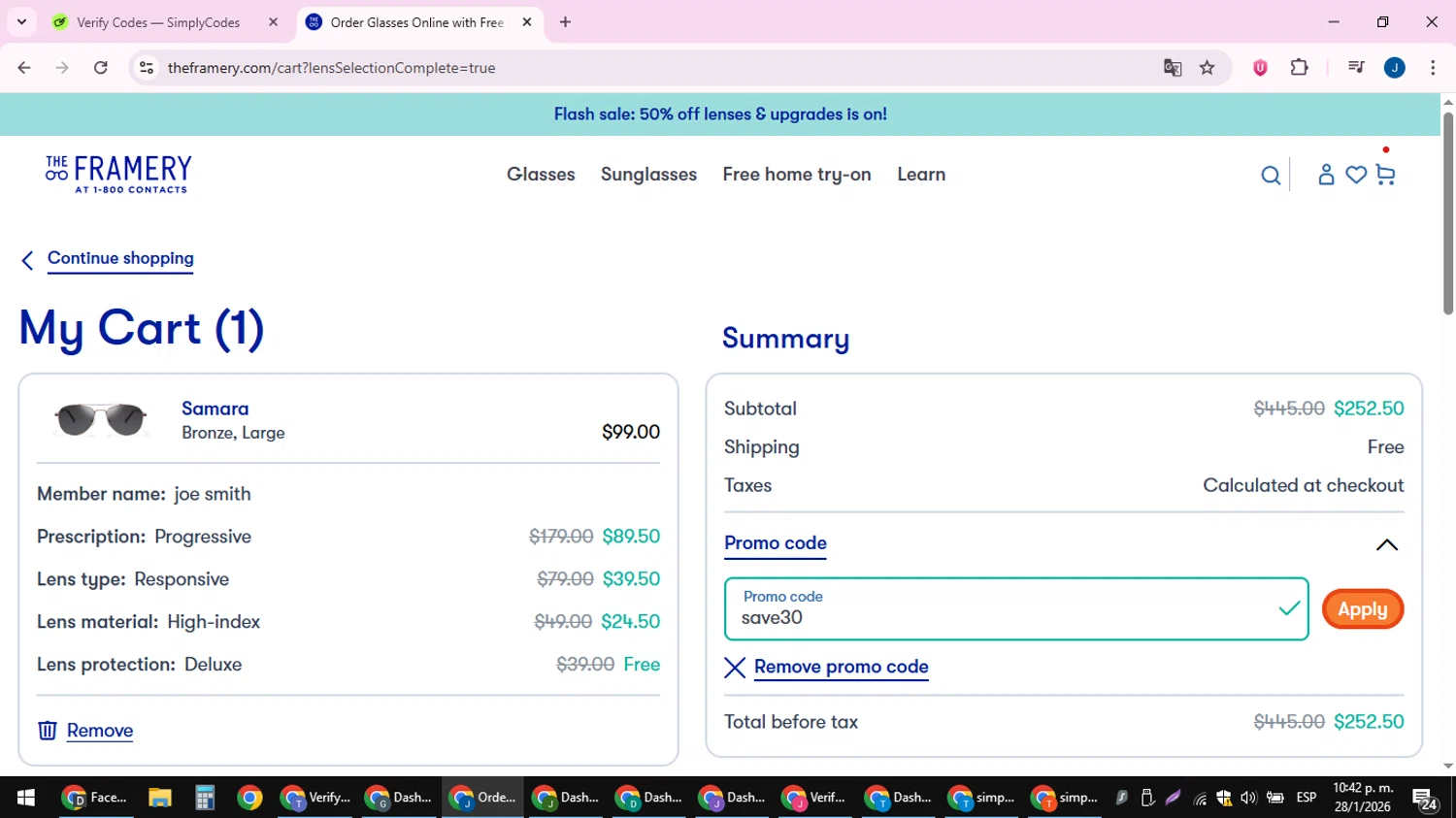The width and height of the screenshot is (1456, 818).
Task: Click The Framery logo
Action: 118,175
